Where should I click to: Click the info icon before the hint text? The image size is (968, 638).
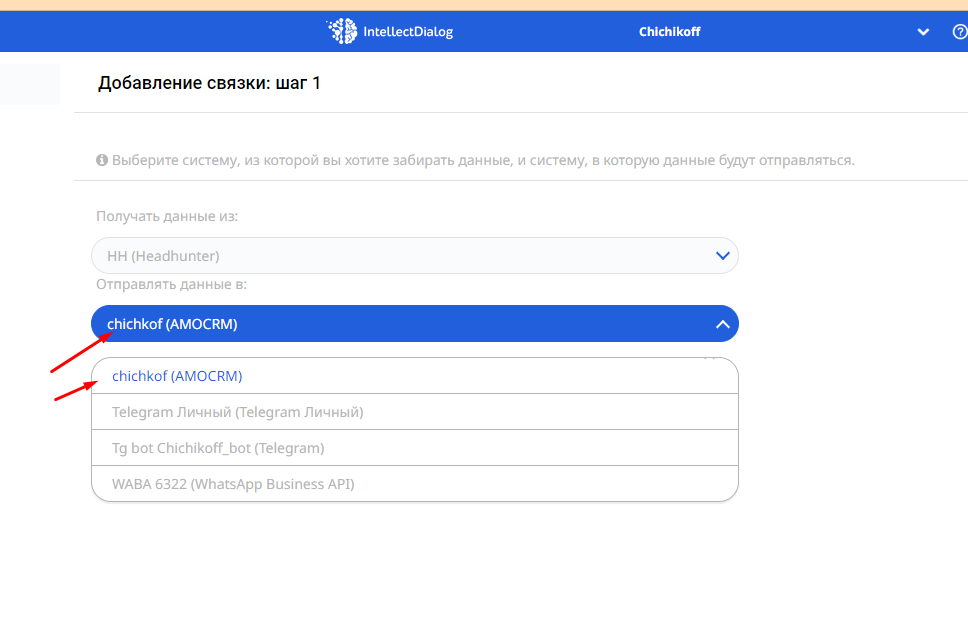tap(102, 160)
